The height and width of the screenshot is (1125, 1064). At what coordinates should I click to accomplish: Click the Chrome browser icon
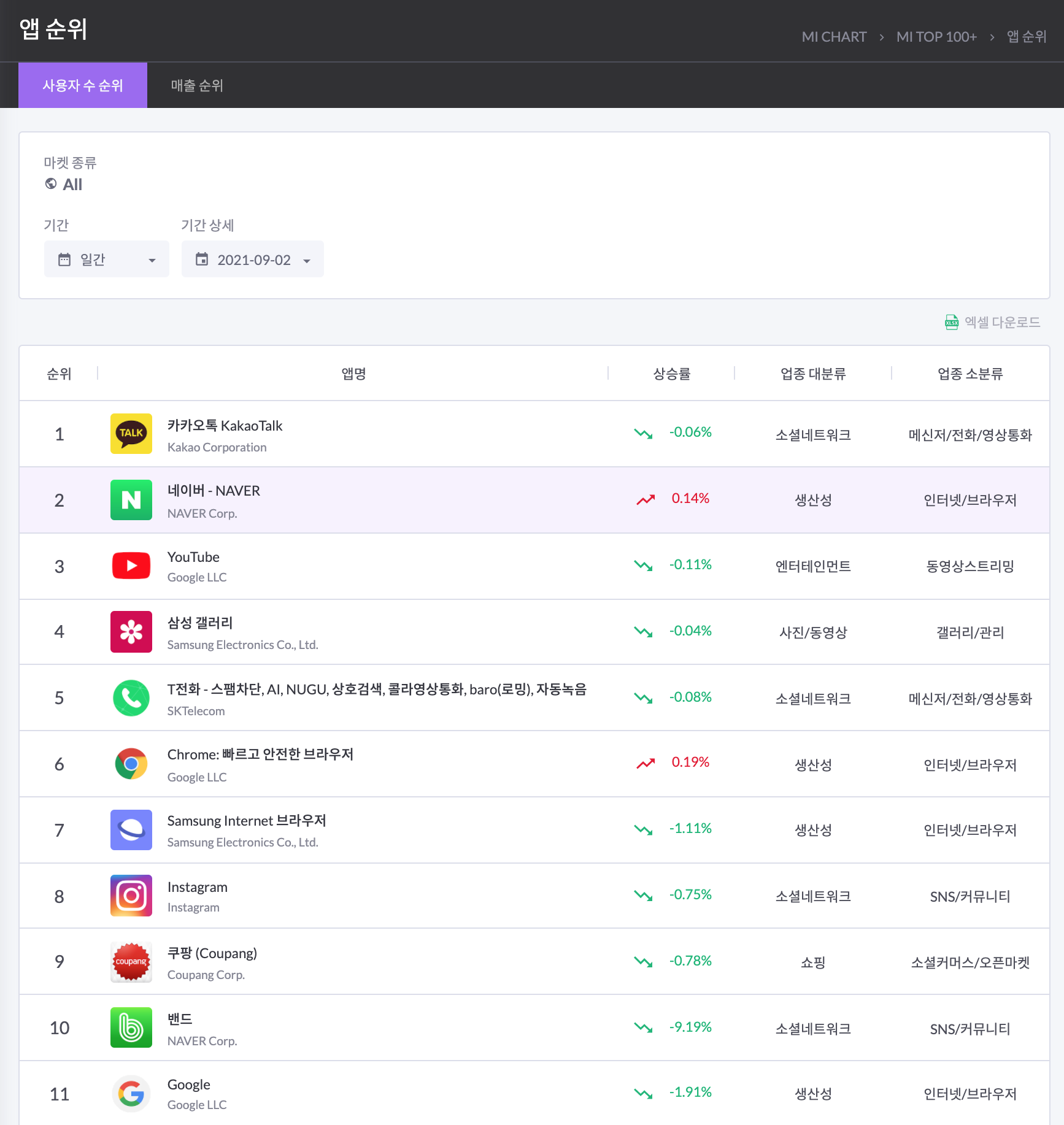pyautogui.click(x=131, y=764)
